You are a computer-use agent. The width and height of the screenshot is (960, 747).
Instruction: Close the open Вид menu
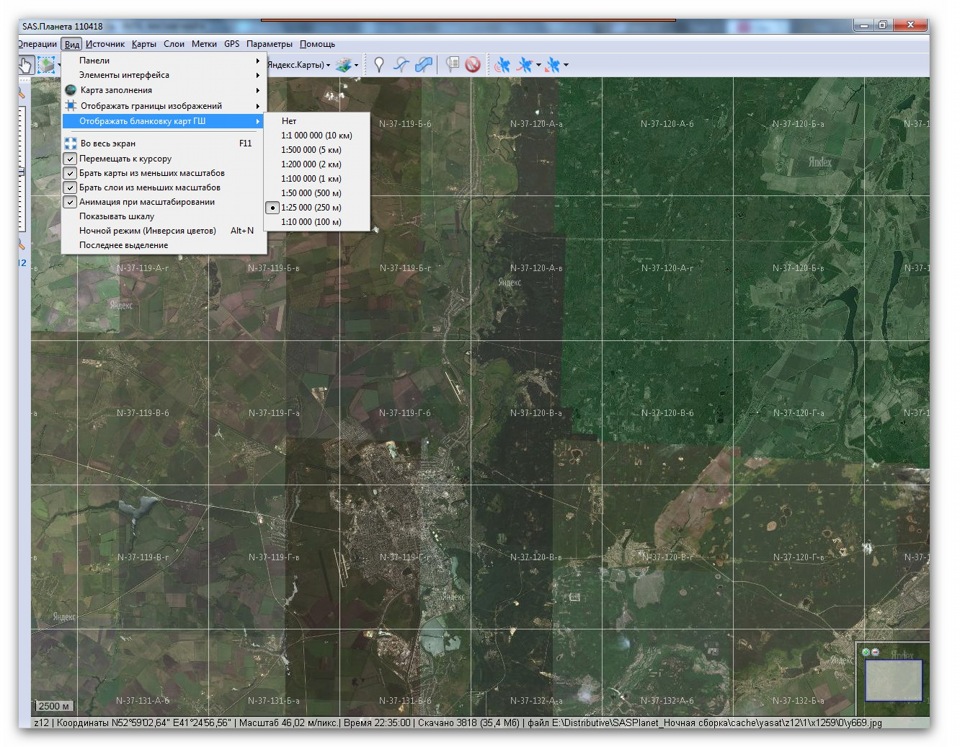(72, 44)
